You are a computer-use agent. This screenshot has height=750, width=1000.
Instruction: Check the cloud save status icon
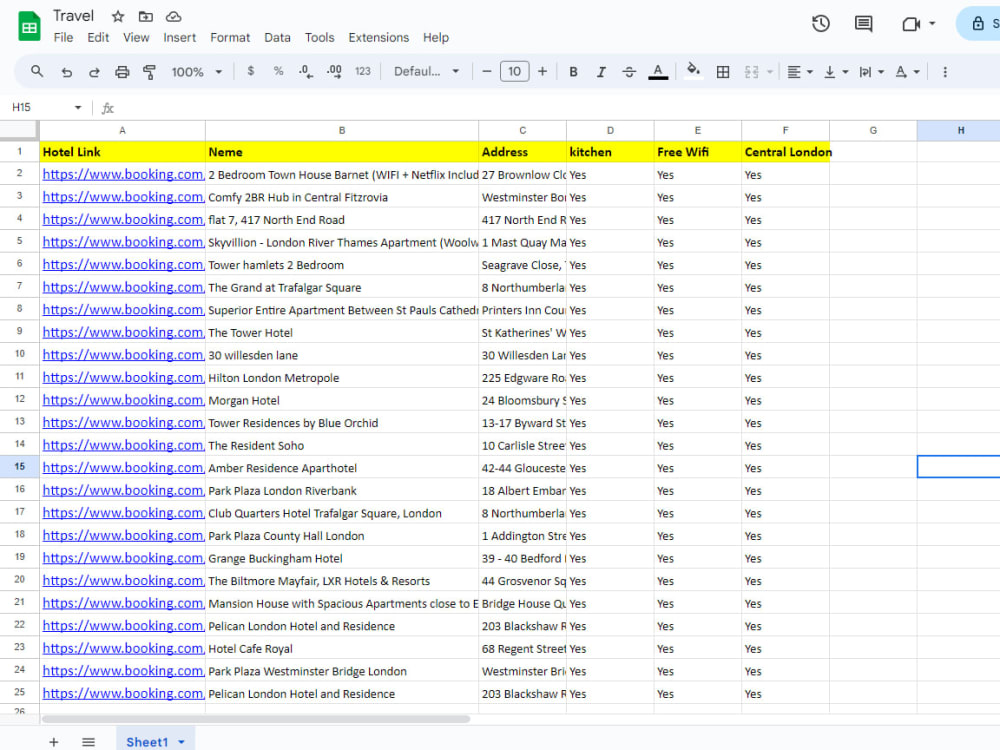pos(173,16)
